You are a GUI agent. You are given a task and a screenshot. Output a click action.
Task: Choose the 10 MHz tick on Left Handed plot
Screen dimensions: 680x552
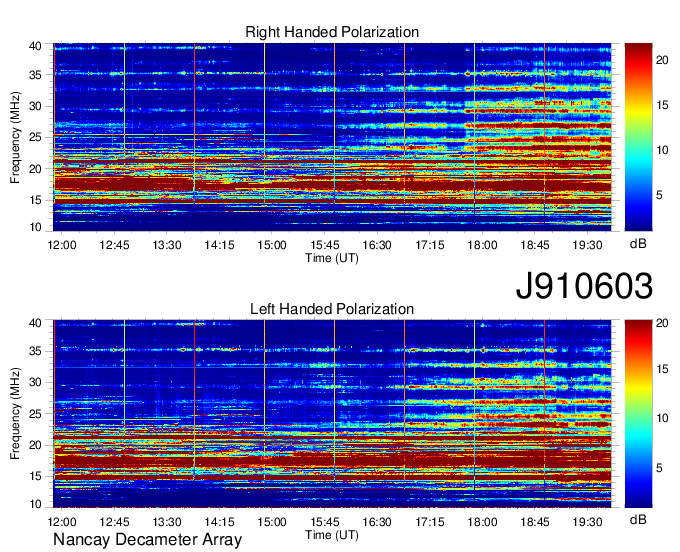[35, 504]
